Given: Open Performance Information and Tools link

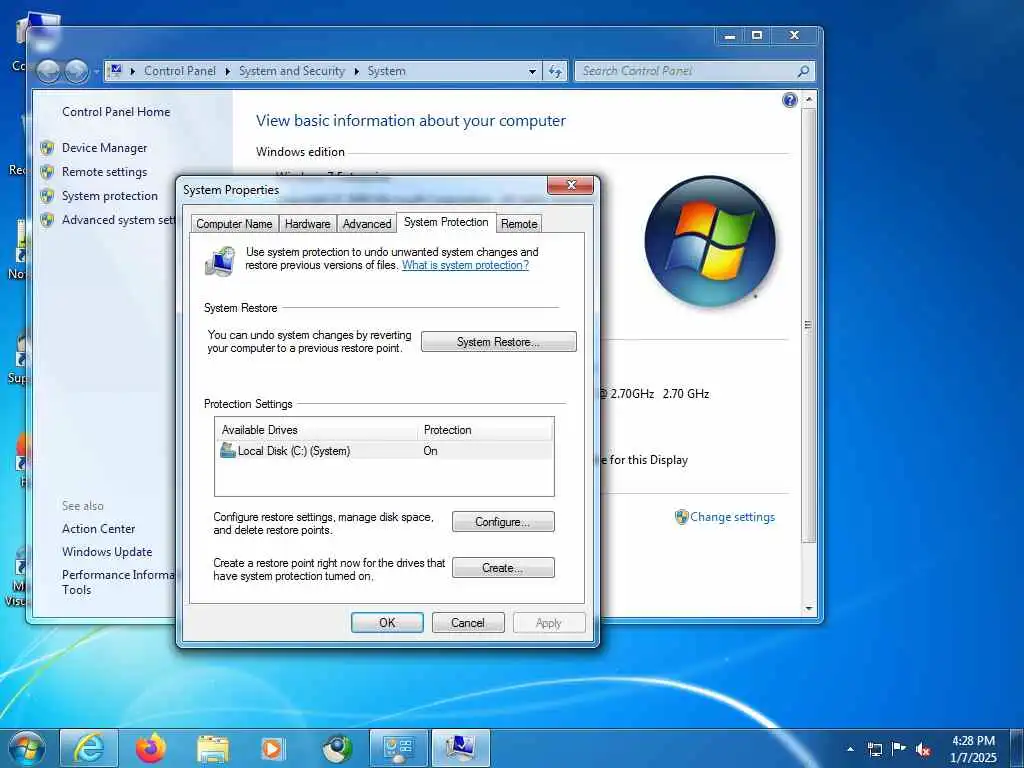Looking at the screenshot, I should coord(118,582).
